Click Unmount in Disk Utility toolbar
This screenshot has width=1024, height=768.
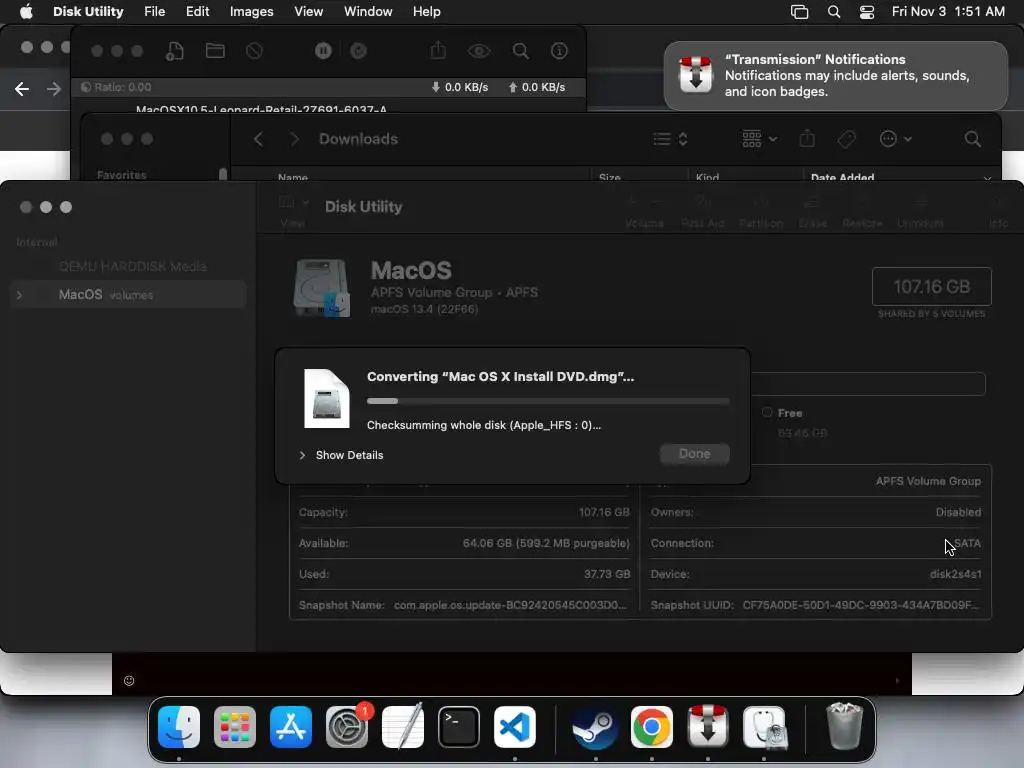(920, 212)
